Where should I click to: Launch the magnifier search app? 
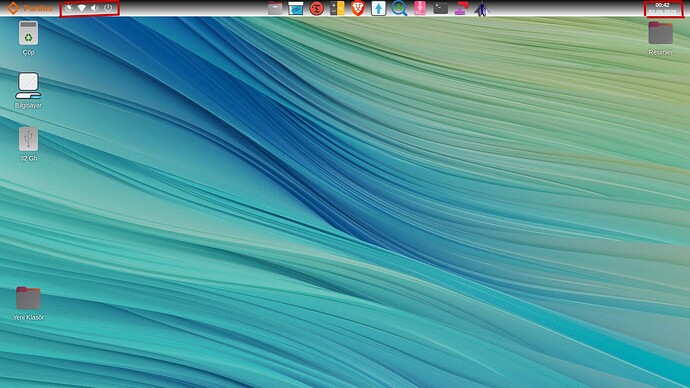[x=399, y=8]
